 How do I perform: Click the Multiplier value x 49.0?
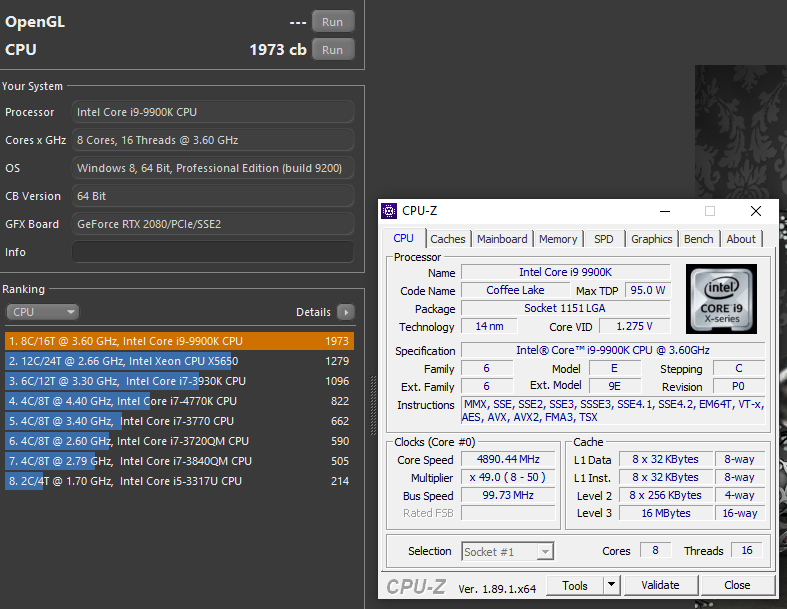point(508,477)
